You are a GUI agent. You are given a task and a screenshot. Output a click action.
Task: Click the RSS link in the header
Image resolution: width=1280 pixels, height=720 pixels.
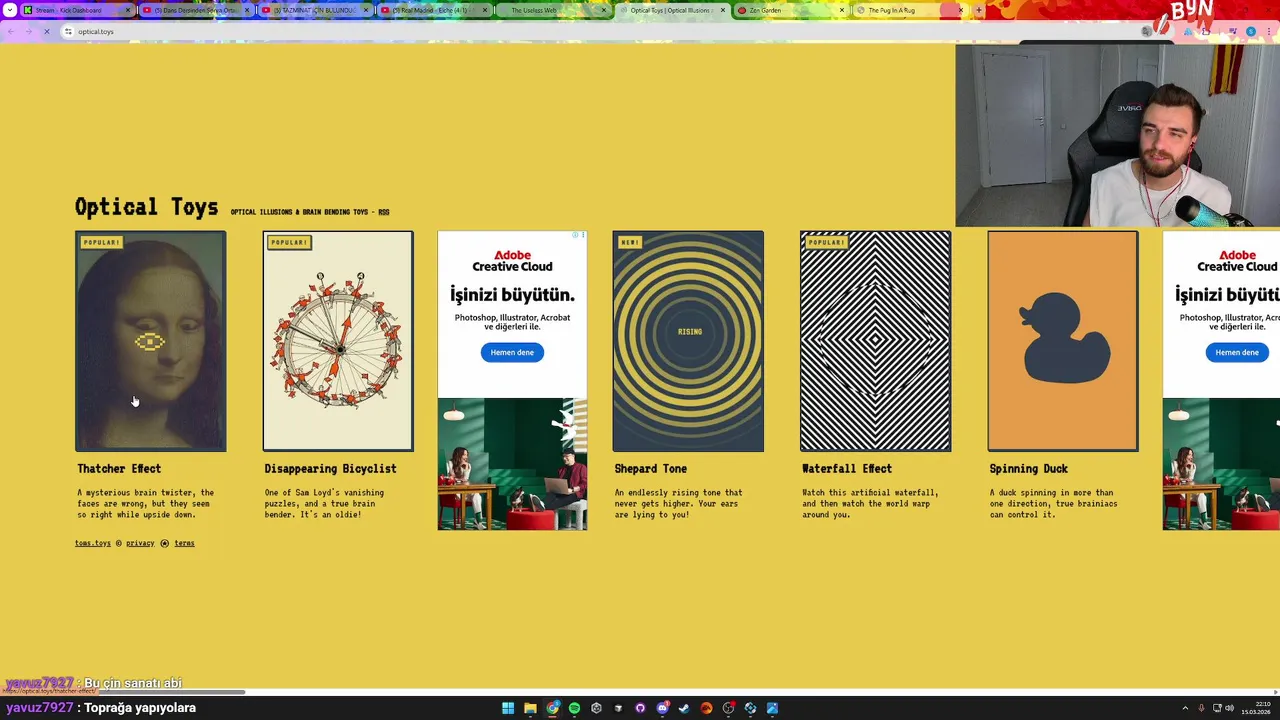(383, 212)
